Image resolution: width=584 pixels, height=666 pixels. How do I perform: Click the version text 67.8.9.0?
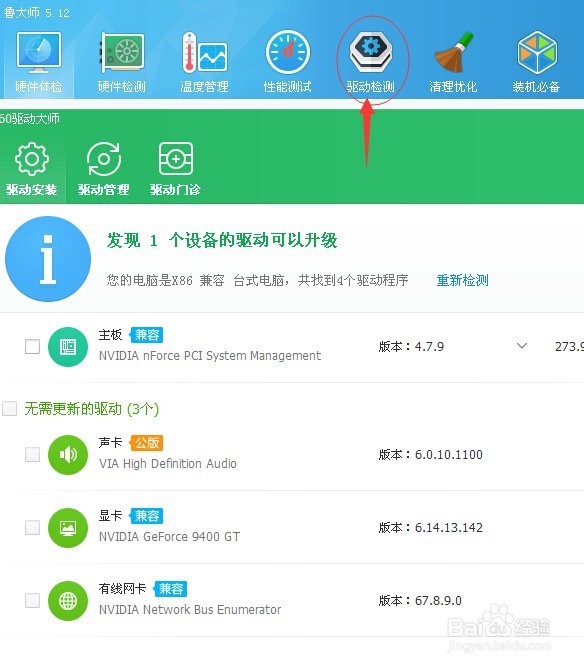pos(438,601)
